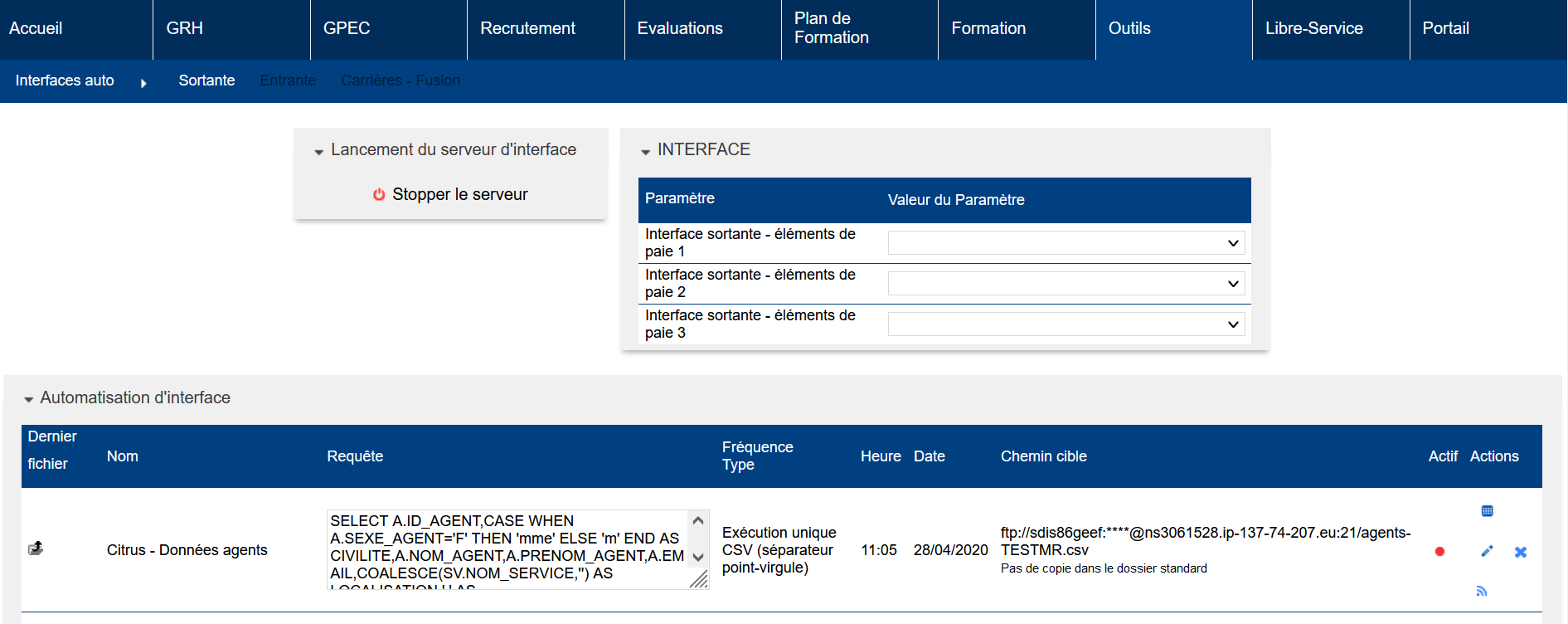Collapse the INTERFACE panel
The image size is (1568, 624).
pyautogui.click(x=645, y=152)
